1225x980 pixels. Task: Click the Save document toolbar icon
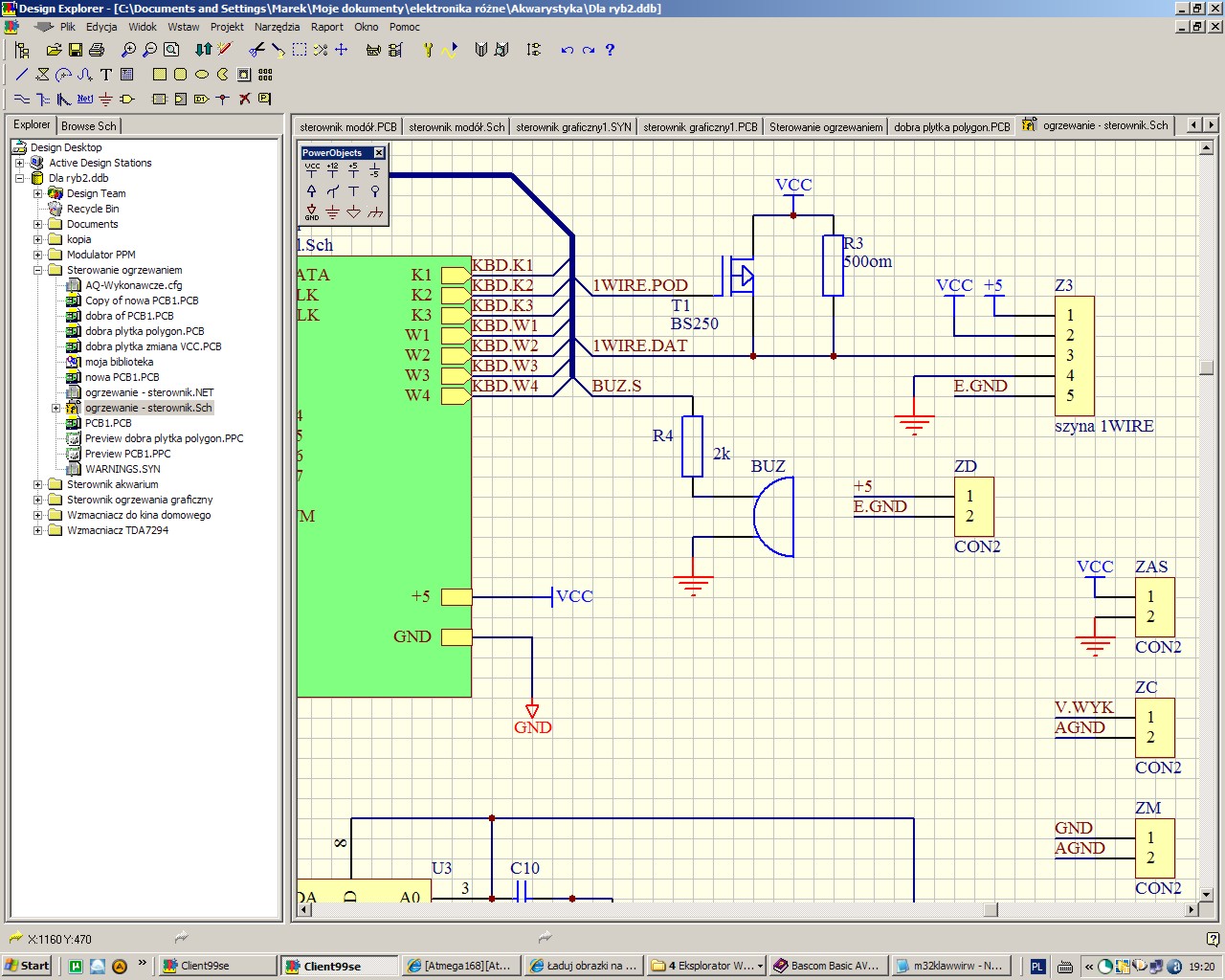click(x=76, y=50)
